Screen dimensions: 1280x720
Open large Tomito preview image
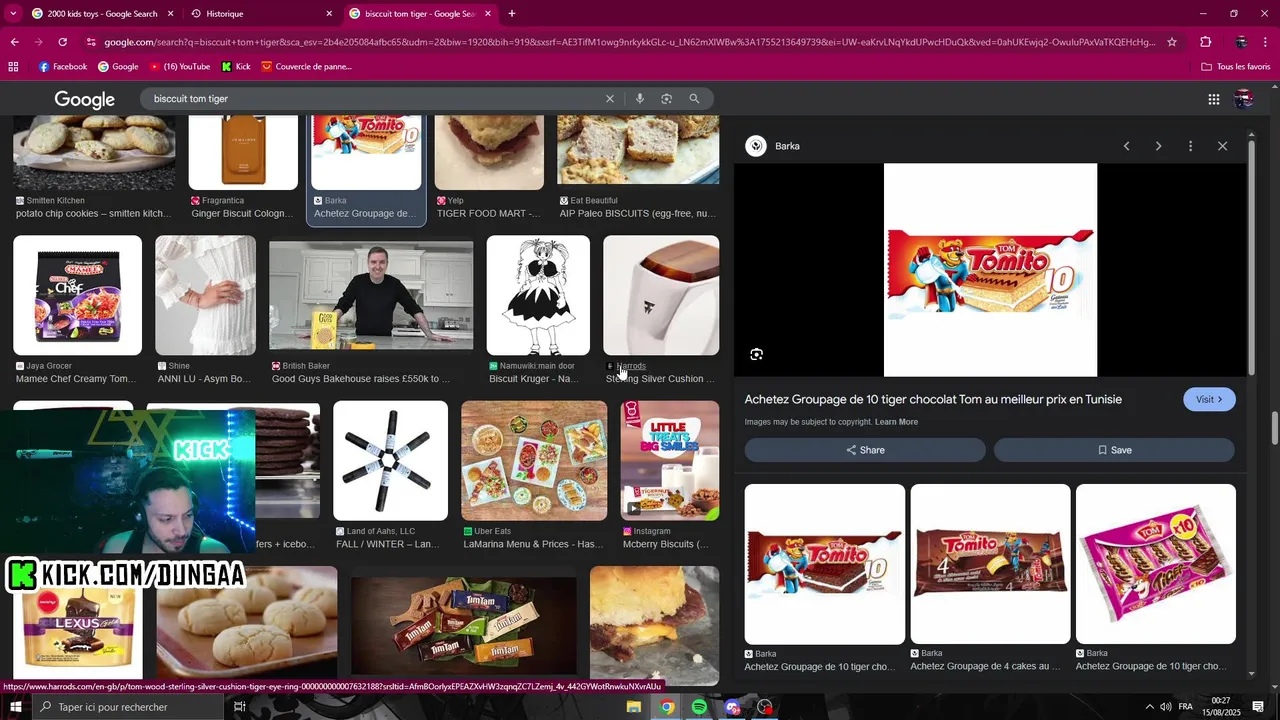[x=990, y=270]
